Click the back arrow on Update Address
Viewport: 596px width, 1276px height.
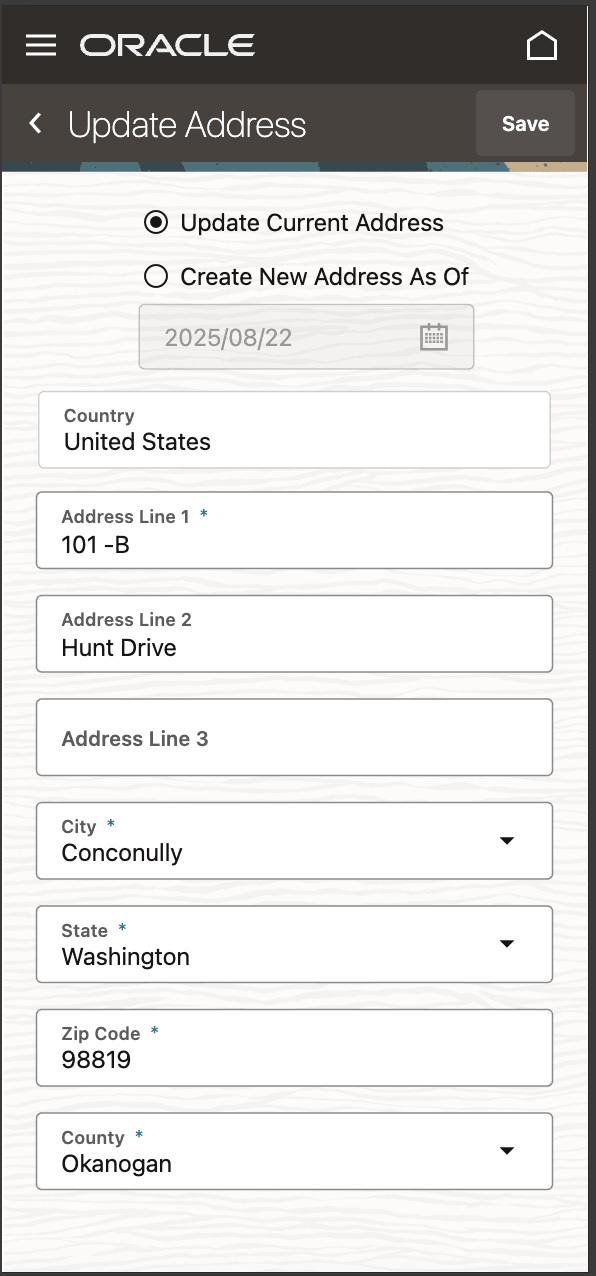pyautogui.click(x=35, y=123)
